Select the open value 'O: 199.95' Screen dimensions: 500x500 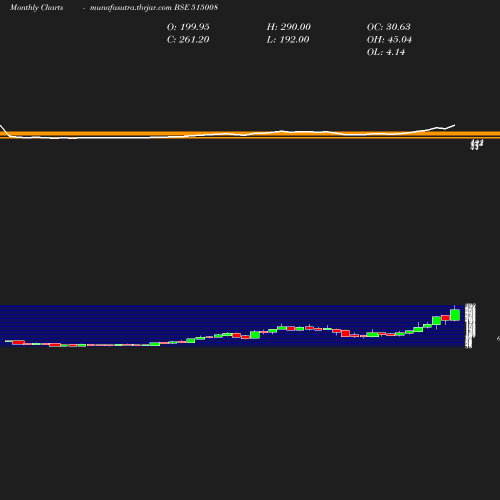click(188, 27)
